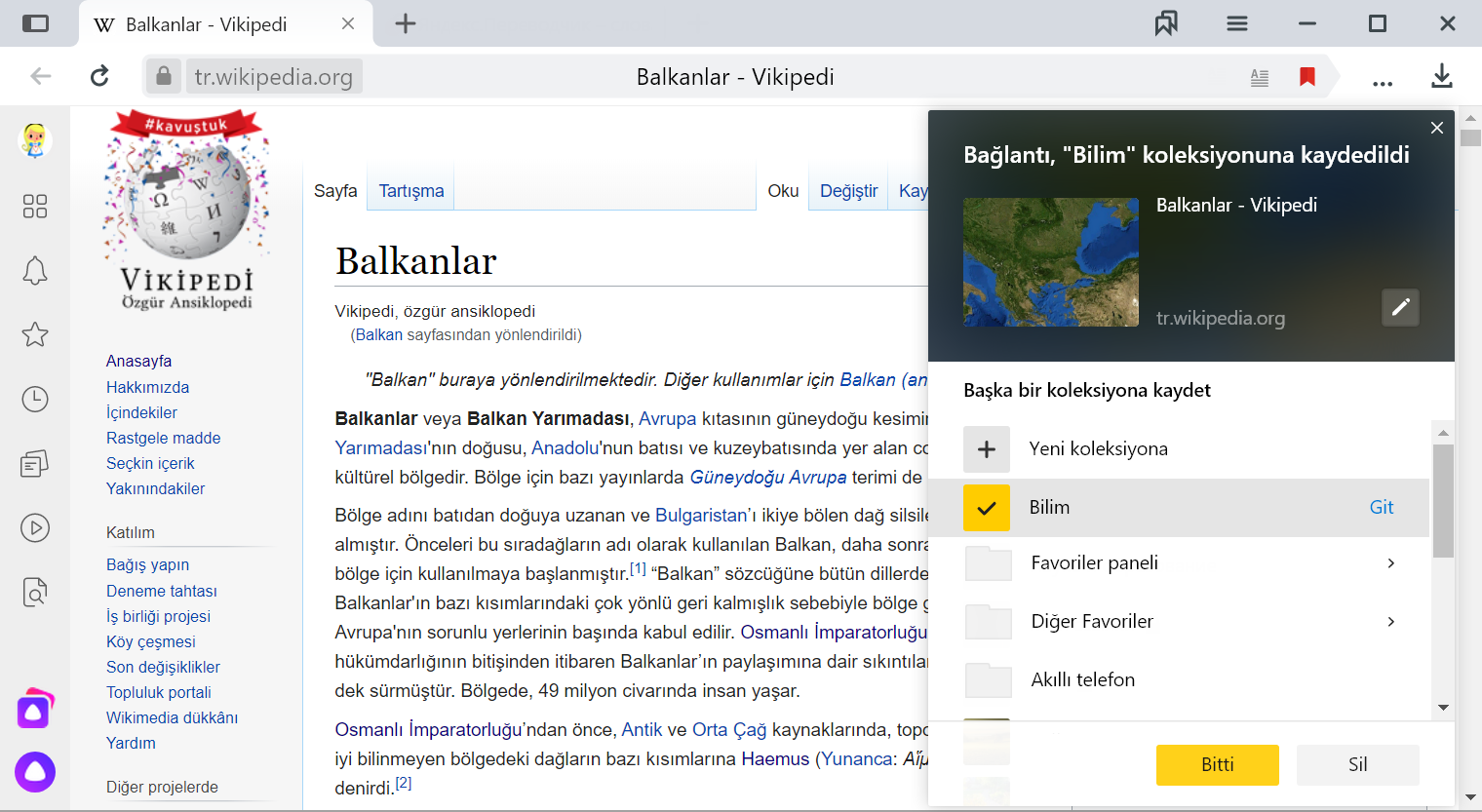Open the services grid icon in sidebar
1482x812 pixels.
coord(35,206)
